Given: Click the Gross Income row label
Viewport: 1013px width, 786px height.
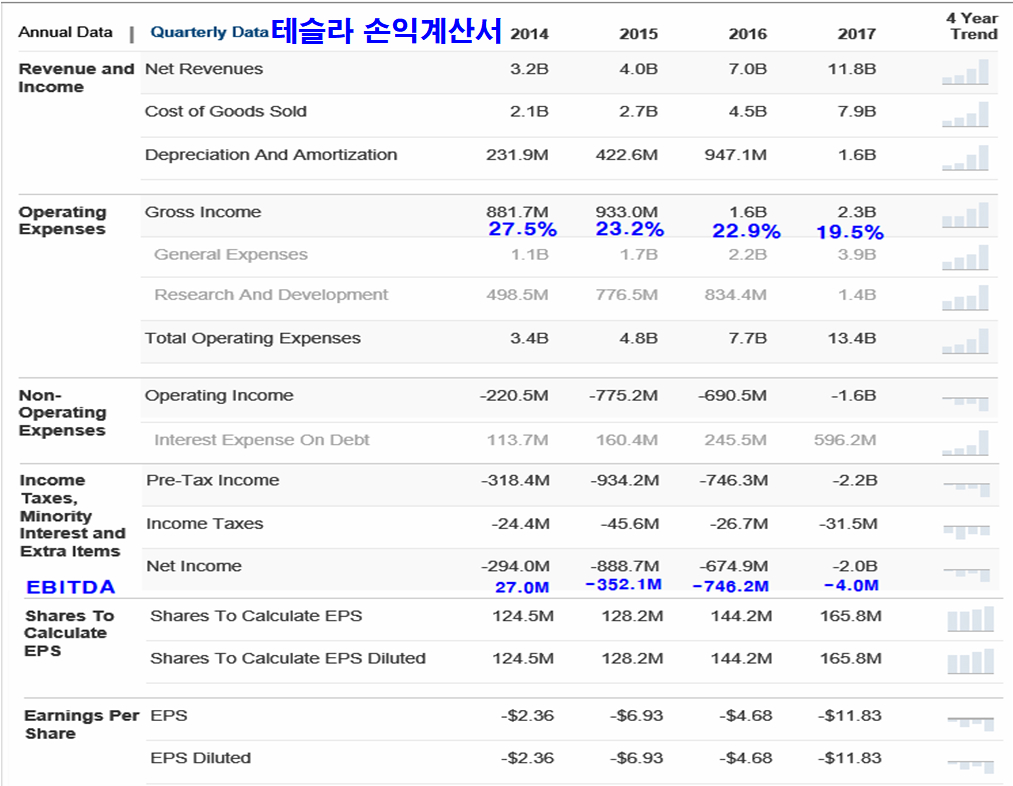Looking at the screenshot, I should [x=203, y=212].
